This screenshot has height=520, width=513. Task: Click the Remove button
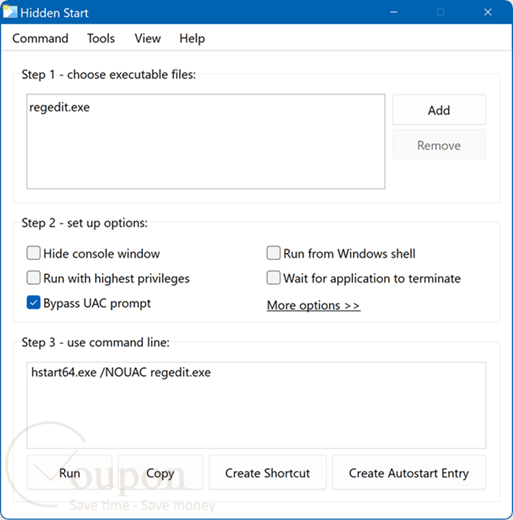click(439, 145)
